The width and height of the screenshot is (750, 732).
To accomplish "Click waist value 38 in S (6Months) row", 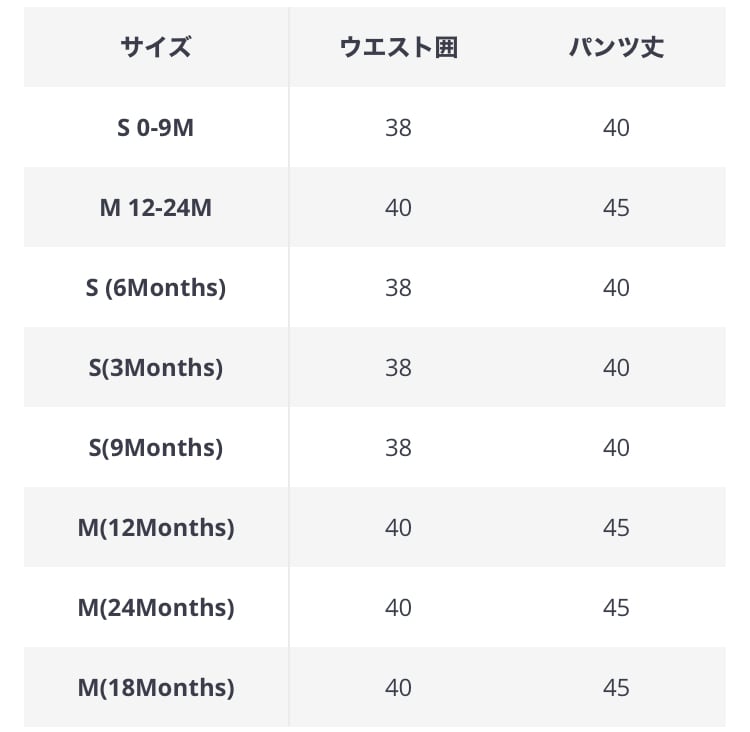I will [398, 288].
